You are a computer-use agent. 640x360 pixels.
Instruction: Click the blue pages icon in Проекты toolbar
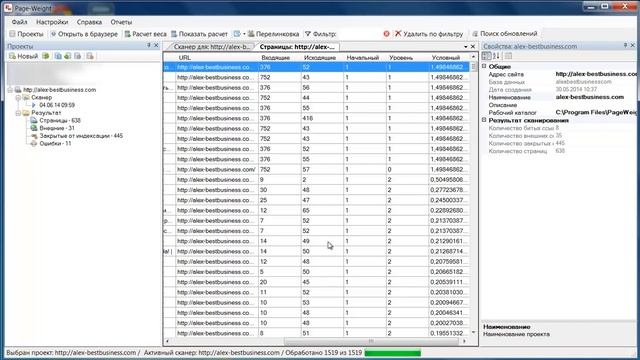58,56
